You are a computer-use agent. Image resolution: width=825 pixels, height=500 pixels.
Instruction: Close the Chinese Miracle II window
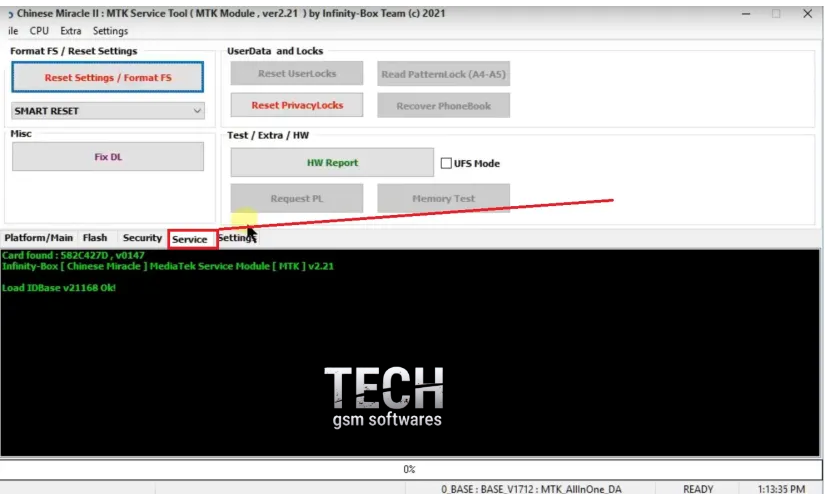pos(808,14)
